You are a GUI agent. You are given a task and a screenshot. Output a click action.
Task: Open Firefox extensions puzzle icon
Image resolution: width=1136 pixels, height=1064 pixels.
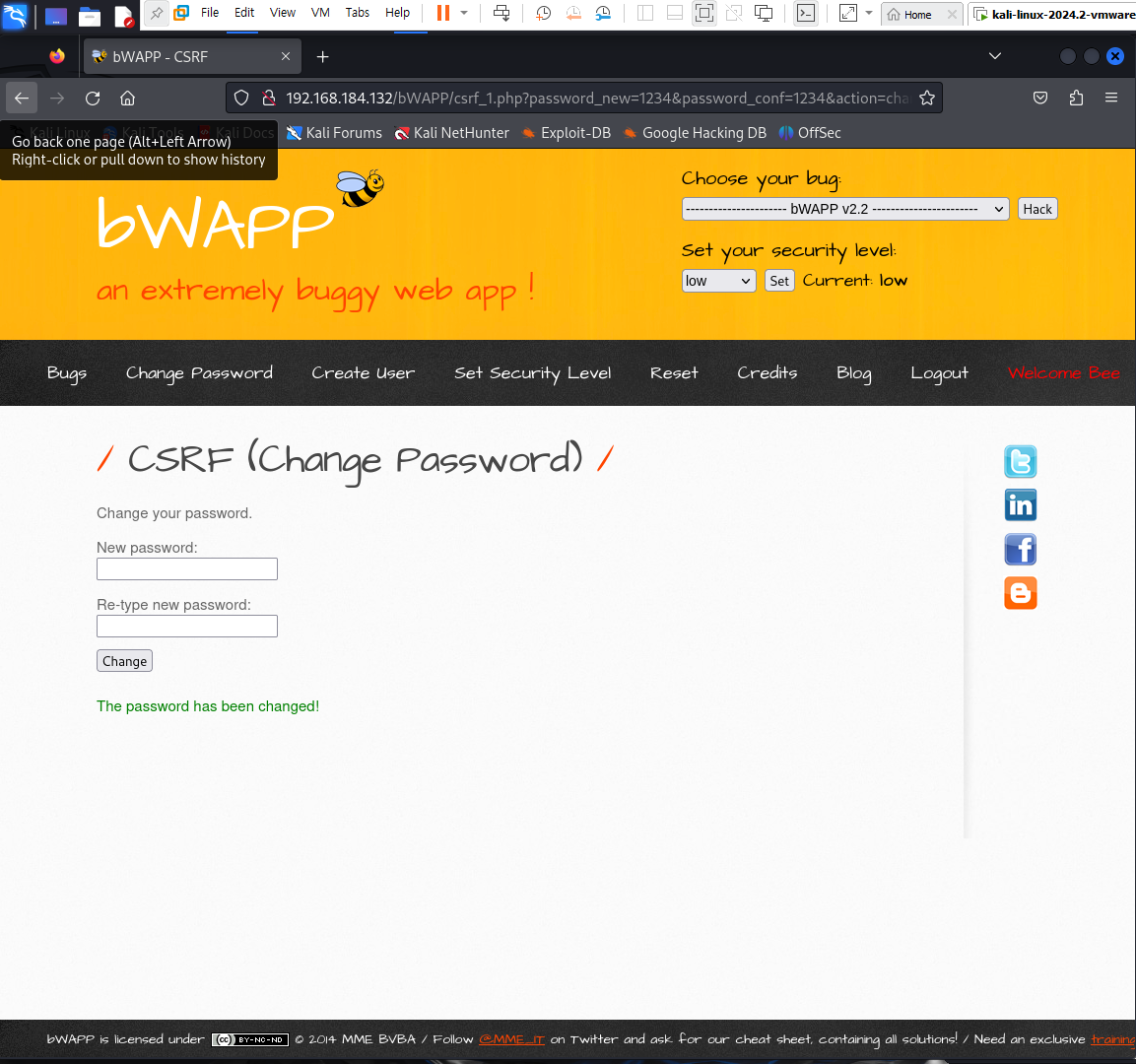pyautogui.click(x=1076, y=98)
